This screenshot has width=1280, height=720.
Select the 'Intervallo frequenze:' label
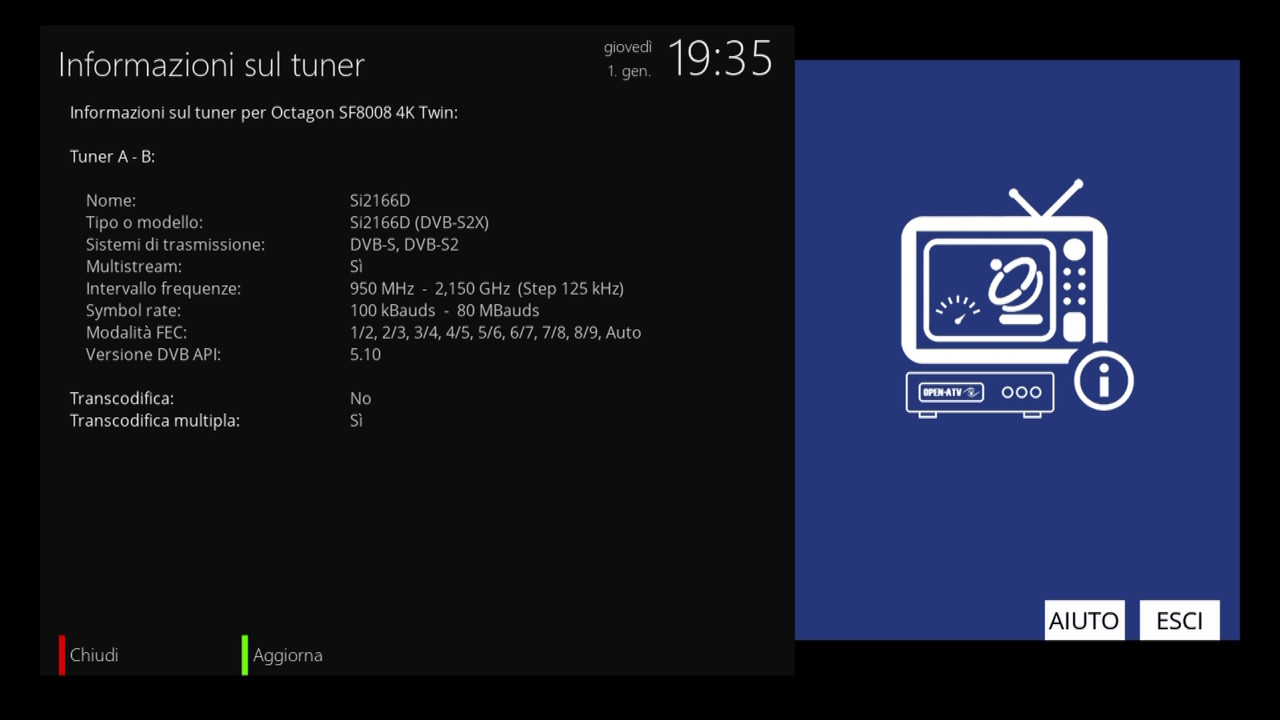point(163,289)
